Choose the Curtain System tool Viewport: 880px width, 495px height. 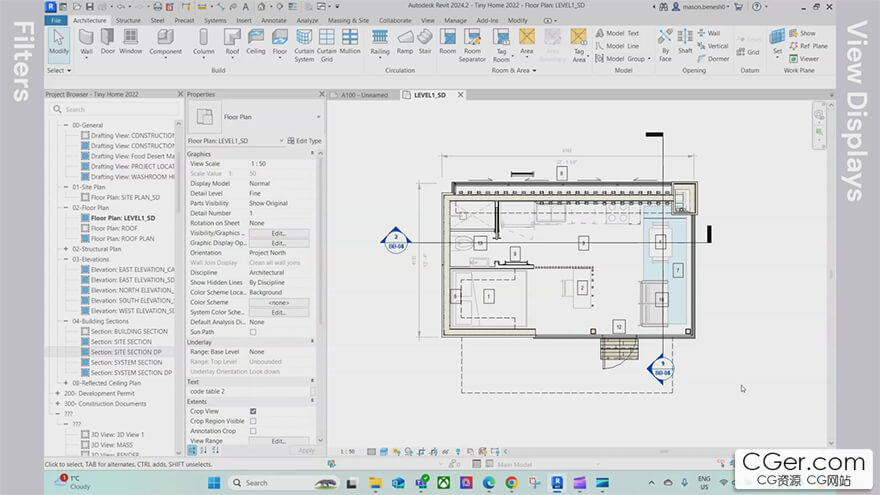point(304,45)
